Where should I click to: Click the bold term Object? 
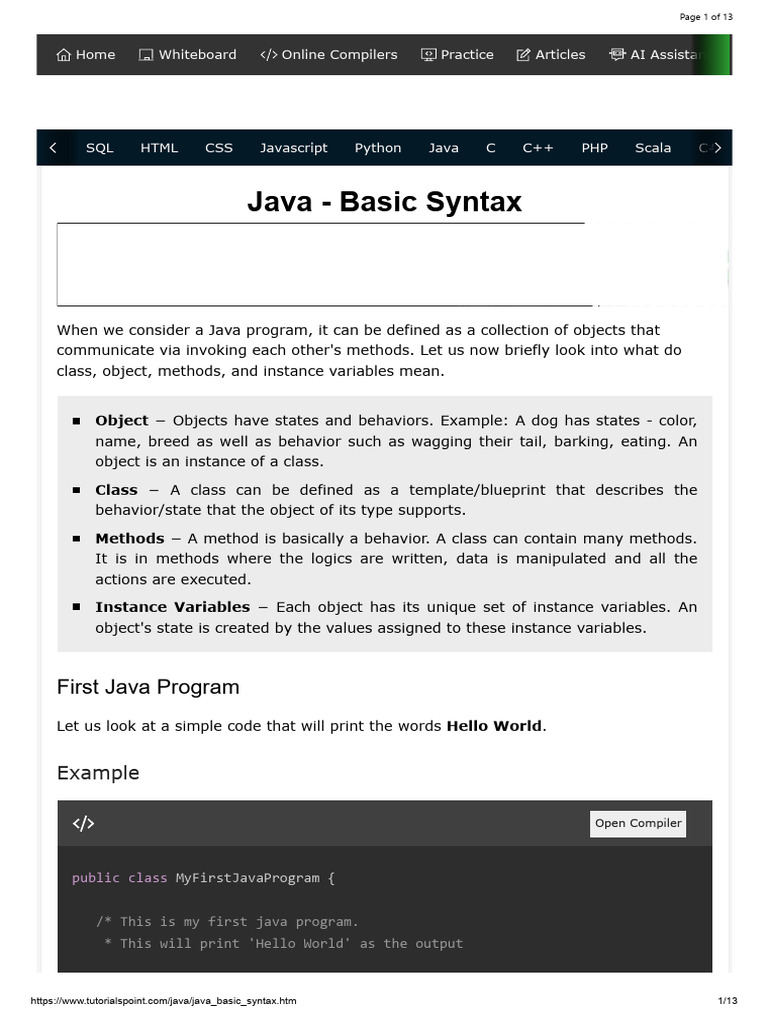click(122, 421)
